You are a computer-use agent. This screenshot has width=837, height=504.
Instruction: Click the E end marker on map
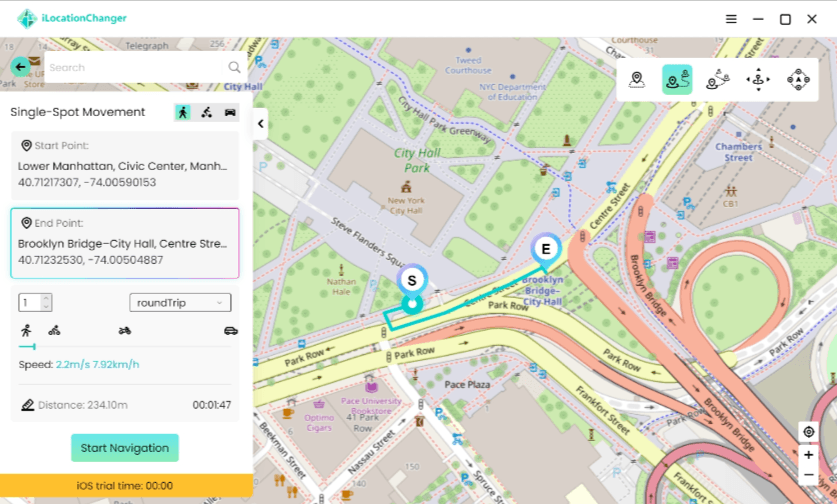pos(546,250)
